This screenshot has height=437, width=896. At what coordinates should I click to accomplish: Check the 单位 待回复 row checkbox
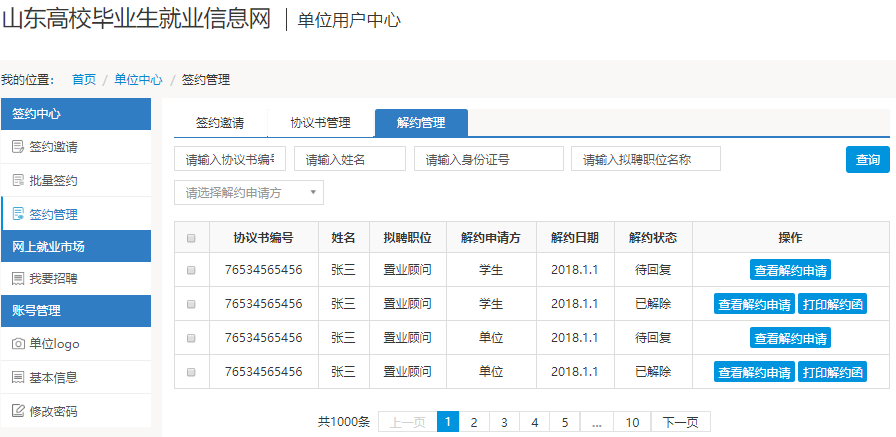click(191, 338)
